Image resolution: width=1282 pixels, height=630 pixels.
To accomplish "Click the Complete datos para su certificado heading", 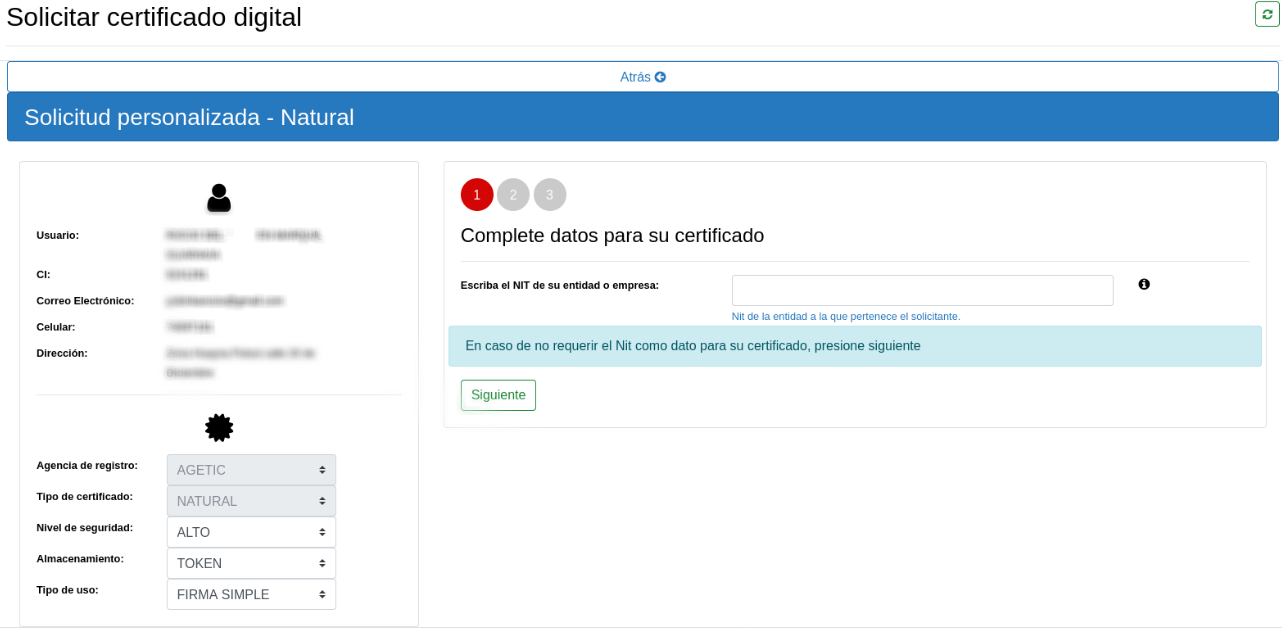I will [x=612, y=236].
